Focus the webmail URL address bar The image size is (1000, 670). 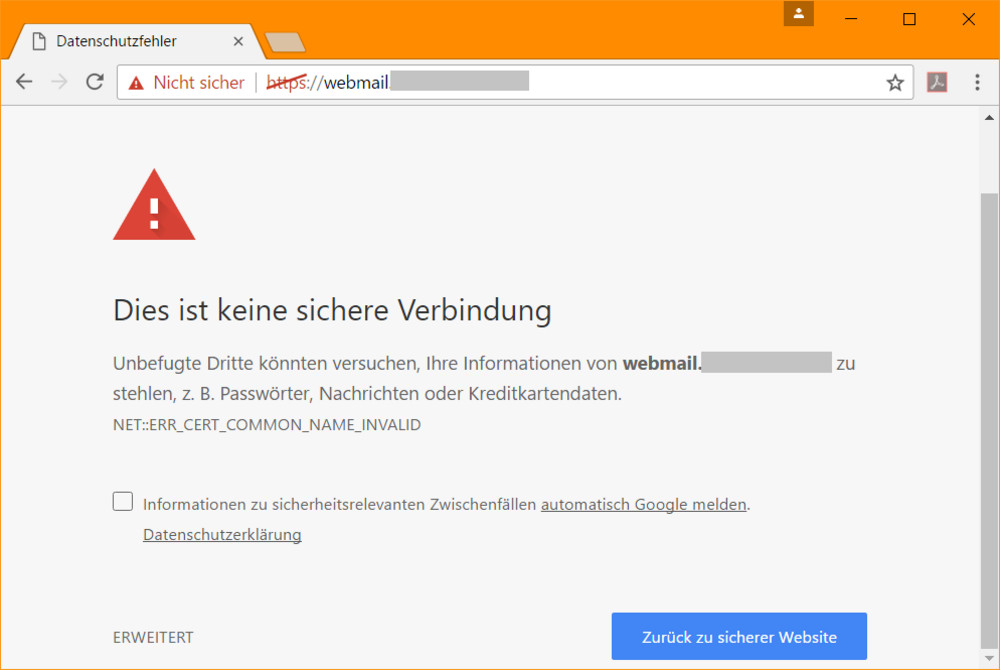600,83
